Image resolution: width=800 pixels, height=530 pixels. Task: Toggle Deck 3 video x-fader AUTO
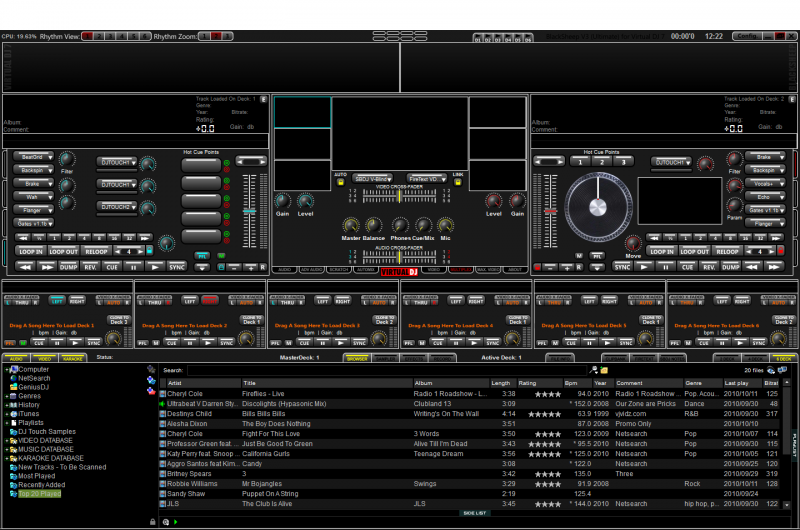(379, 302)
